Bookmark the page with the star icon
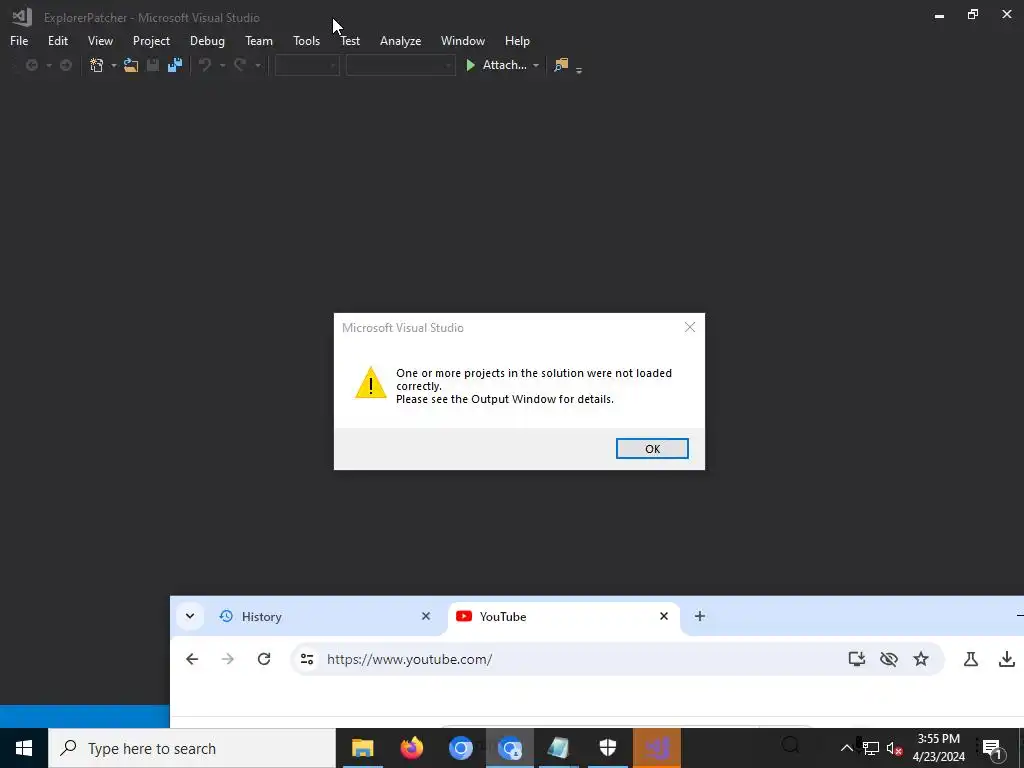 pyautogui.click(x=921, y=659)
